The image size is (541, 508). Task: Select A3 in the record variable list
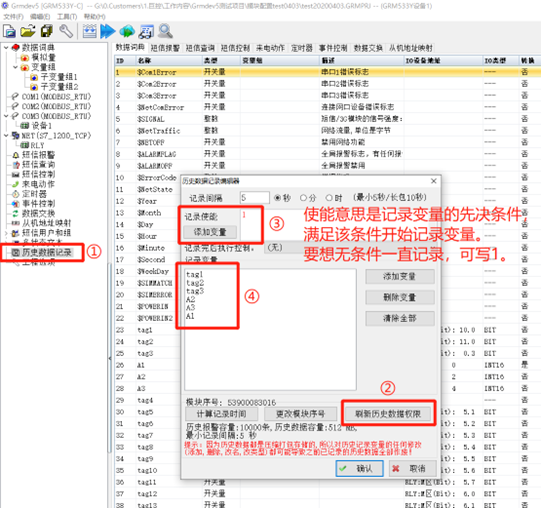pos(190,307)
